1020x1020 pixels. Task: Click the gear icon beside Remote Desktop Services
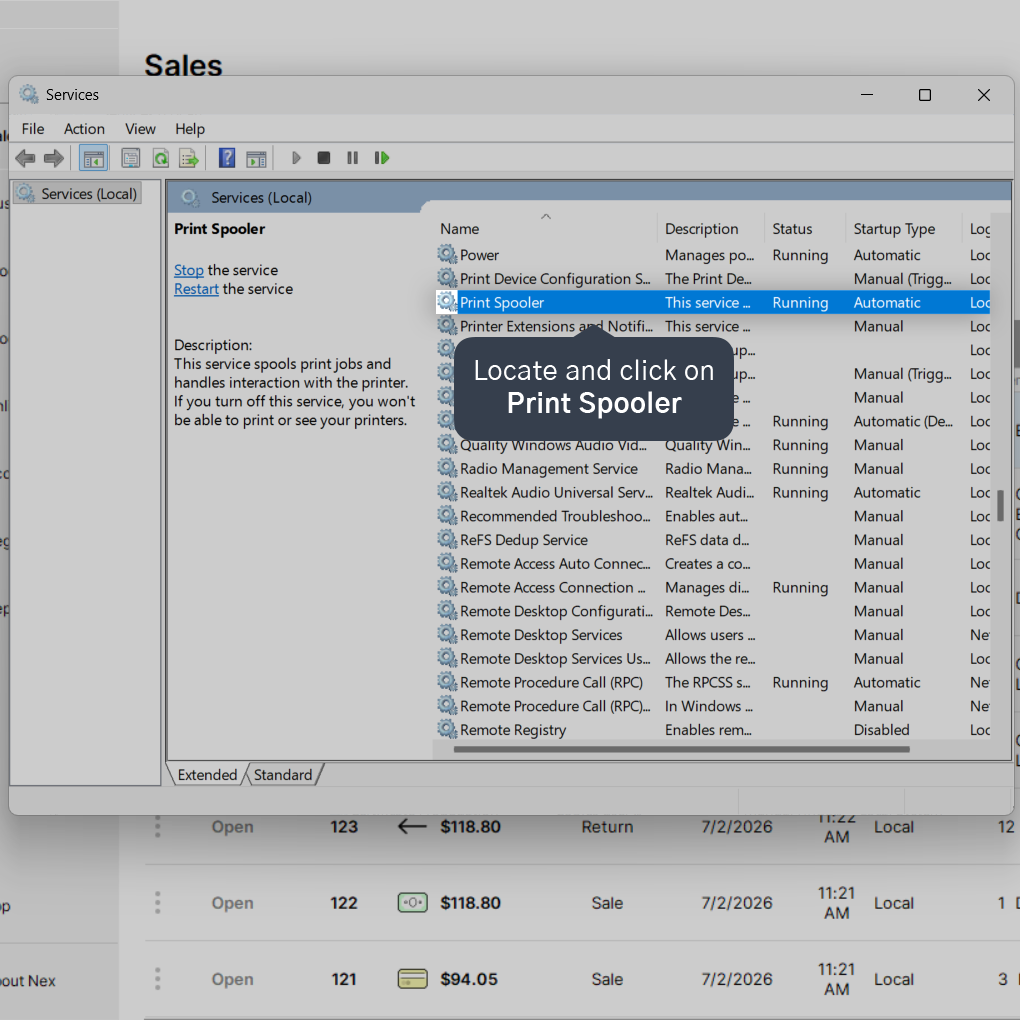(x=447, y=634)
